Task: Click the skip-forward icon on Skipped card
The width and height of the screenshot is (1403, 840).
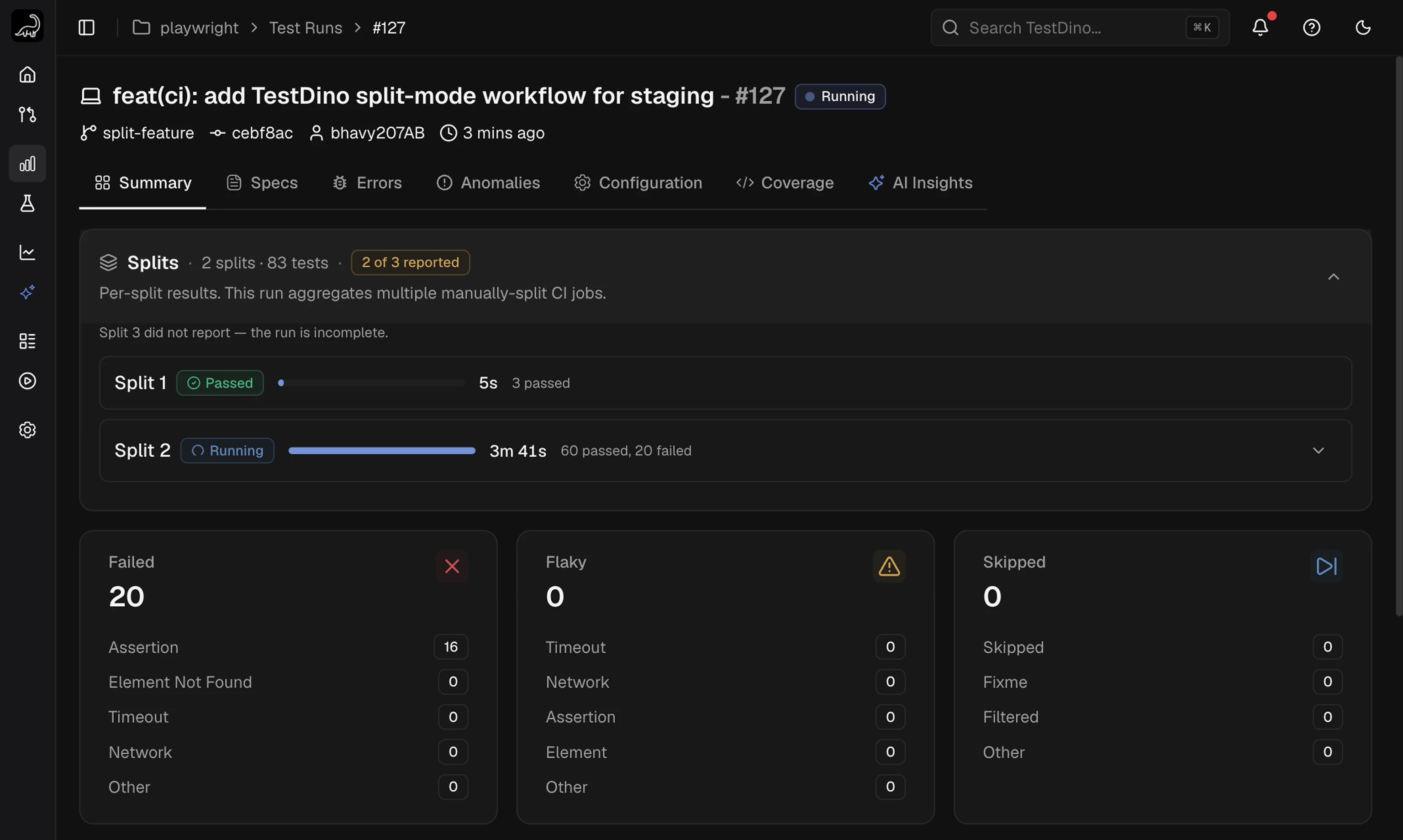Action: 1326,566
